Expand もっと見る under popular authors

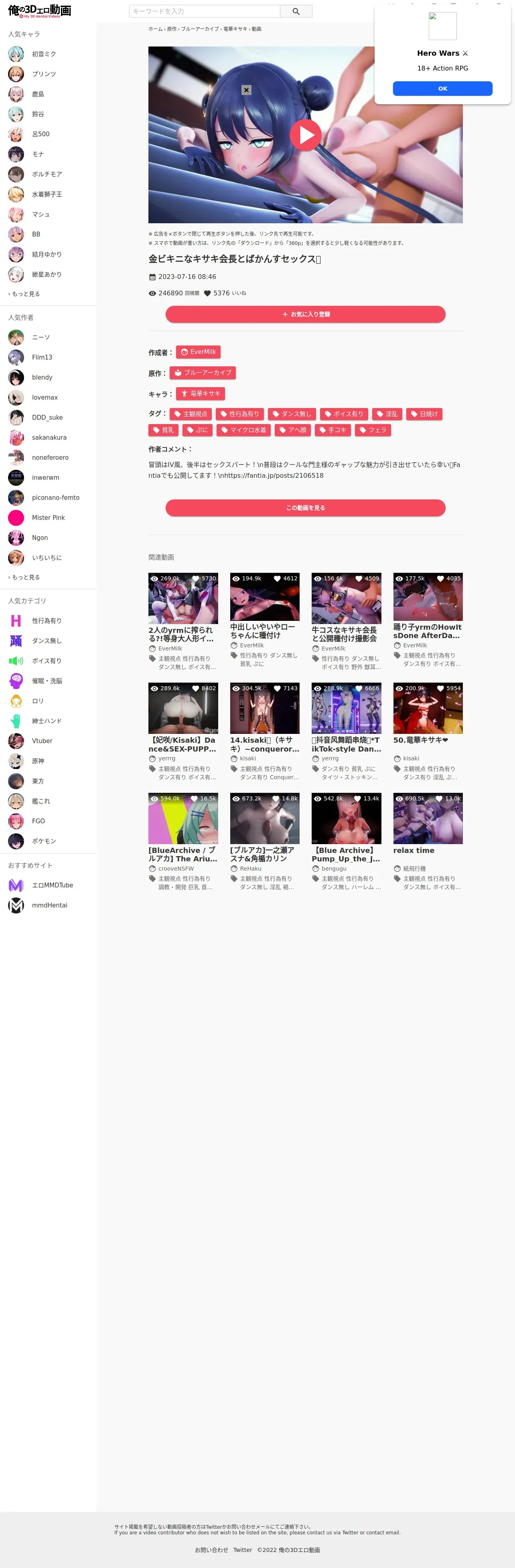[x=24, y=577]
